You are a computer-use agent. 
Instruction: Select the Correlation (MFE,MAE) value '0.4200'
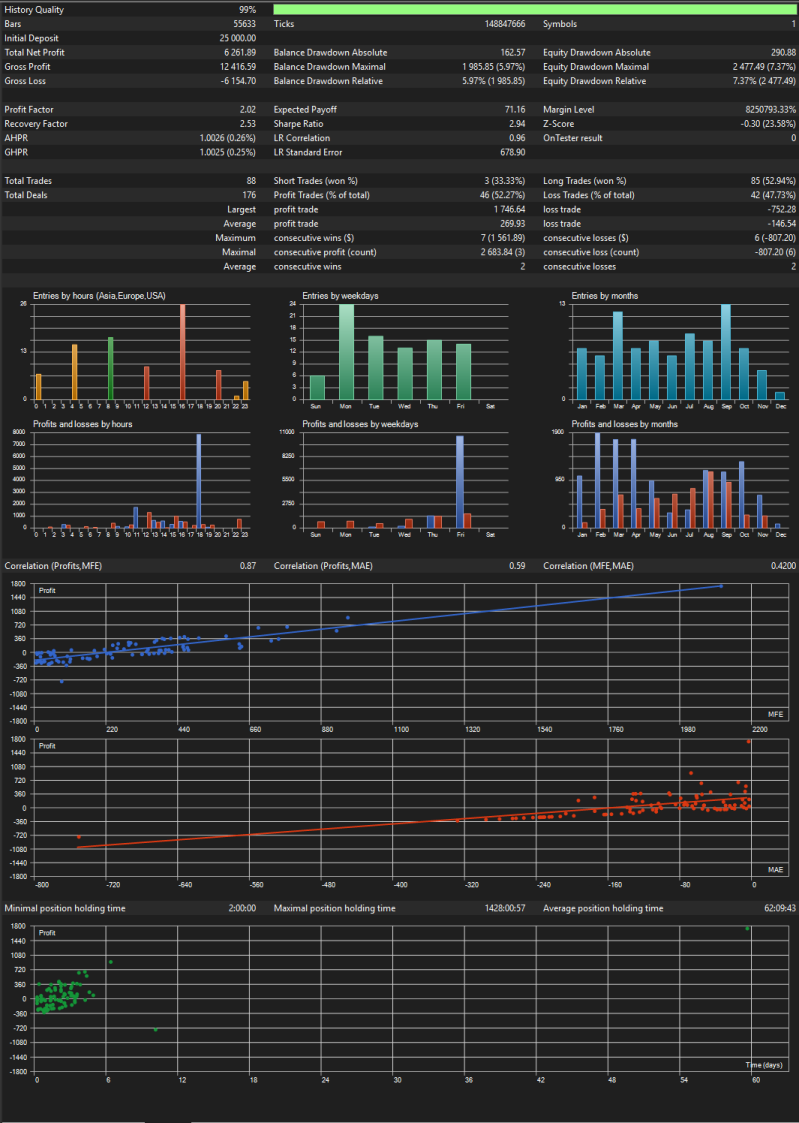coord(783,566)
